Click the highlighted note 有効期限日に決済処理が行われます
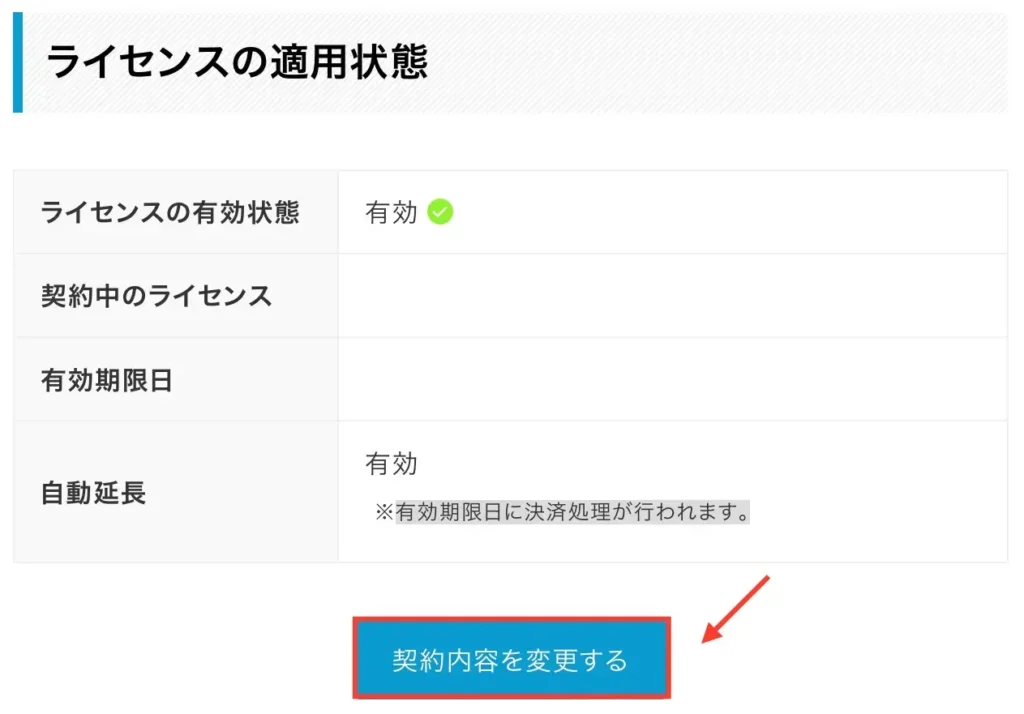This screenshot has width=1024, height=714. pyautogui.click(x=572, y=513)
